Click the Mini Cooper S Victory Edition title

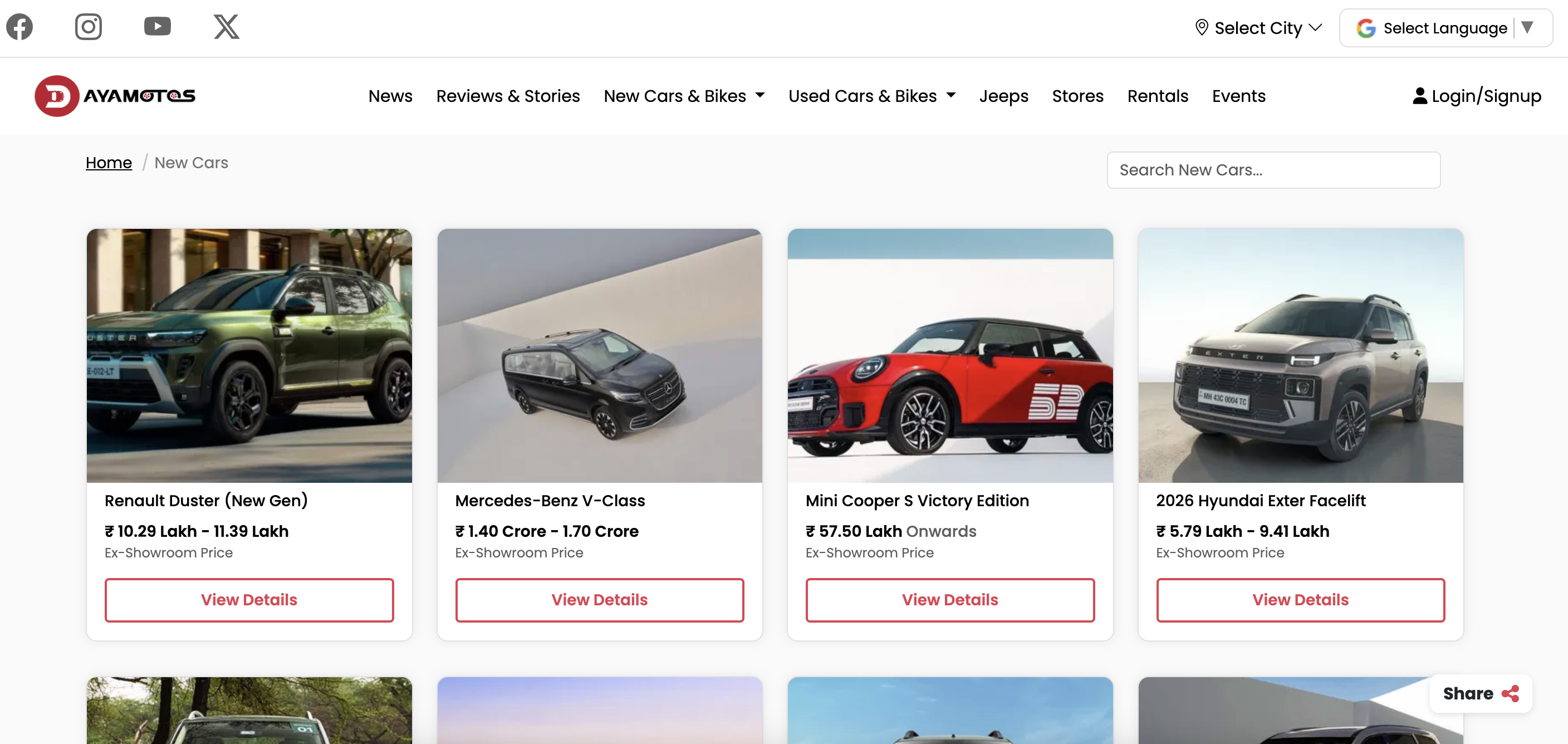point(917,501)
